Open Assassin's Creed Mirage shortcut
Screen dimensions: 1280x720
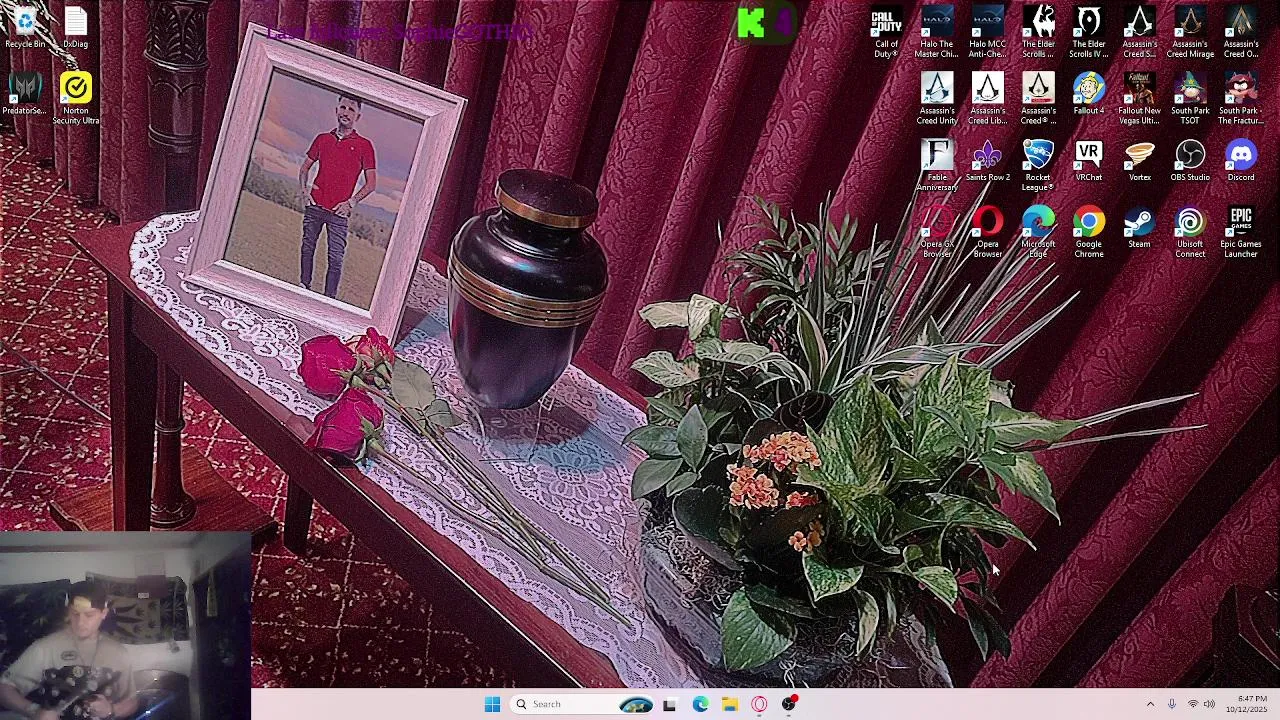click(x=1190, y=32)
